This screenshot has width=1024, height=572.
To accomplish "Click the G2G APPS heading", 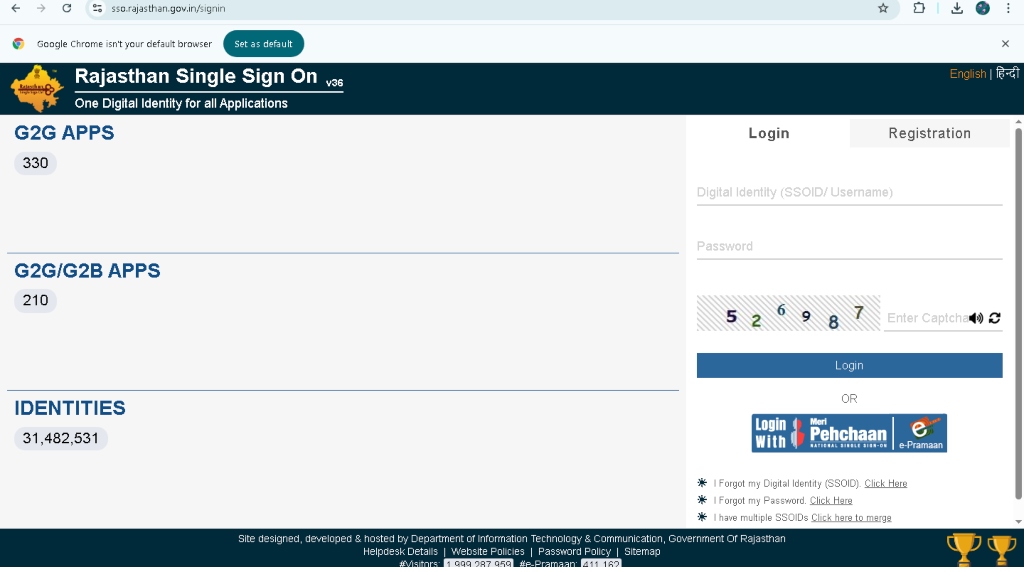I will coord(64,133).
